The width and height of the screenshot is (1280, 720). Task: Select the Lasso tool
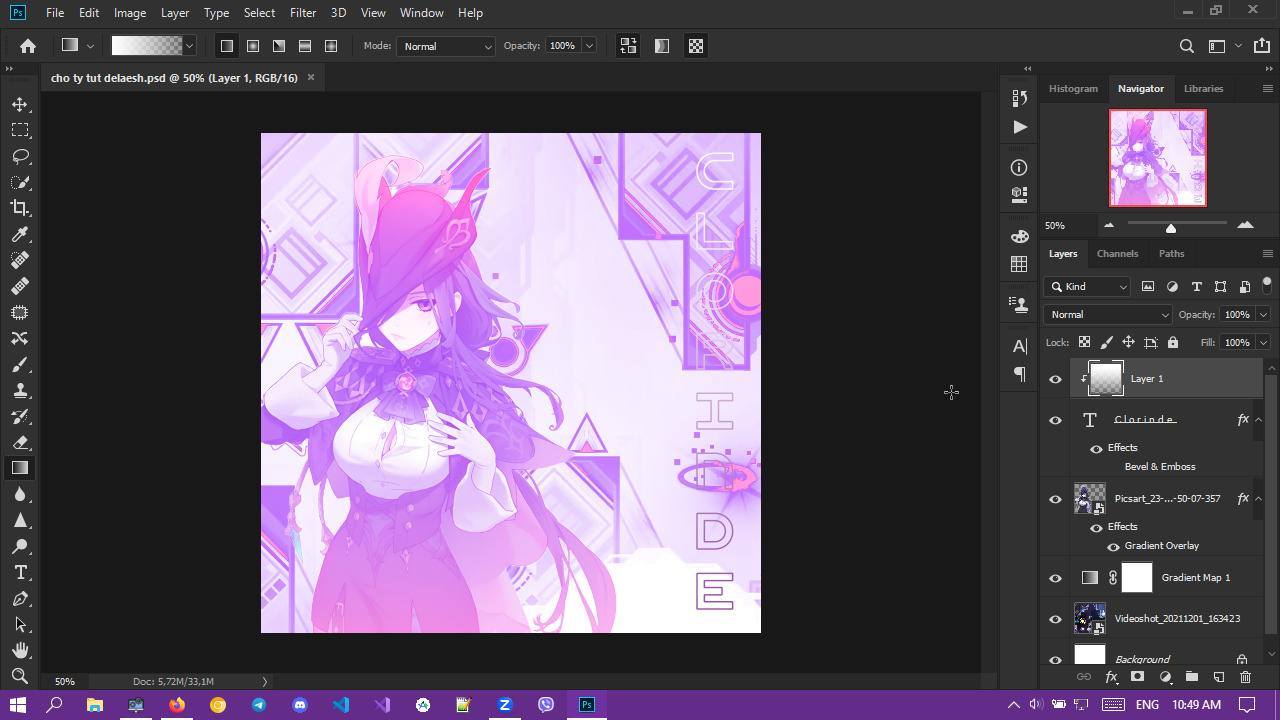coord(19,156)
